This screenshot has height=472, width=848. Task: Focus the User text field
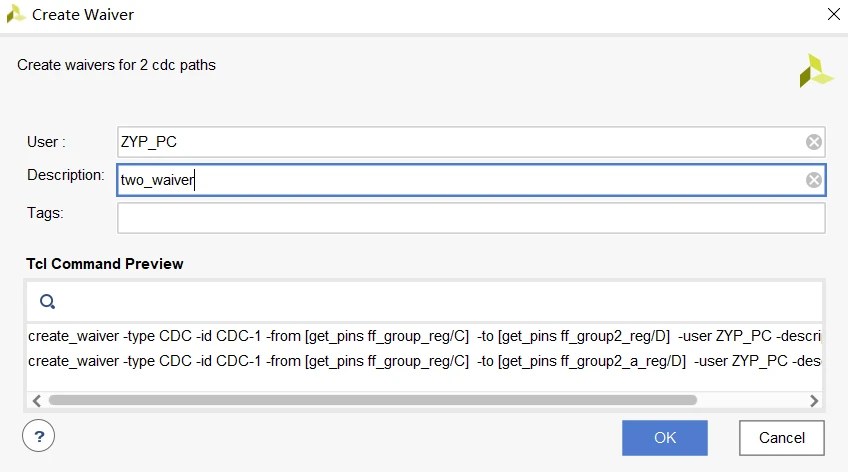point(460,142)
